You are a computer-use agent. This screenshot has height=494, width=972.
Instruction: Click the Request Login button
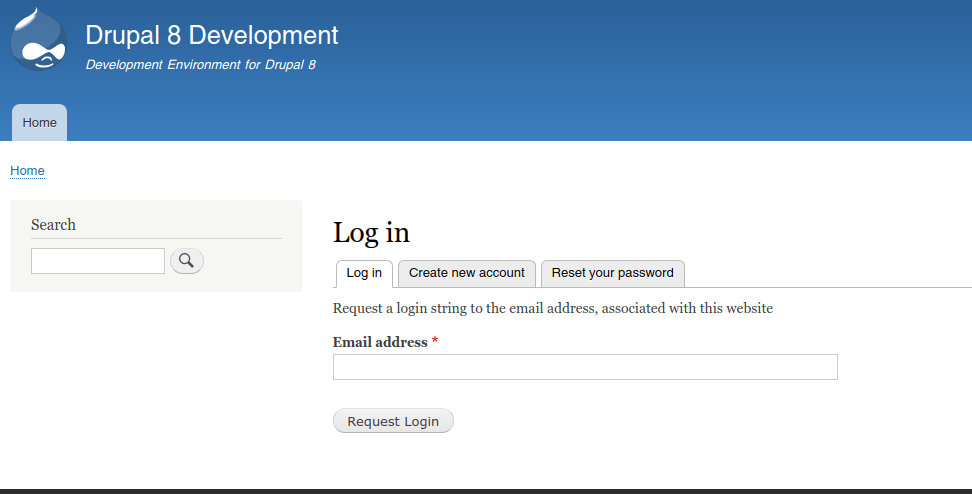pyautogui.click(x=393, y=421)
